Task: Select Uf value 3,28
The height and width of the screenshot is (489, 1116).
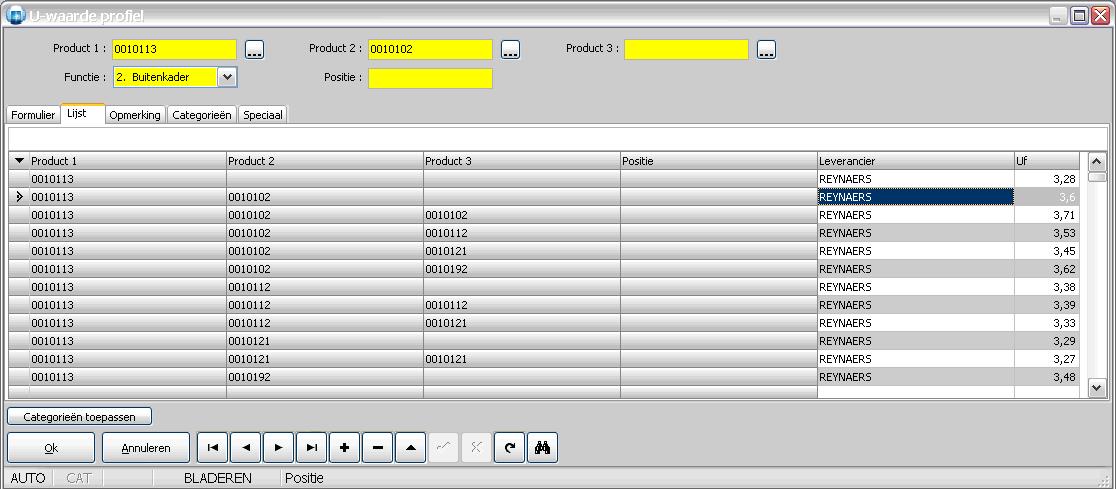Action: [x=1047, y=179]
